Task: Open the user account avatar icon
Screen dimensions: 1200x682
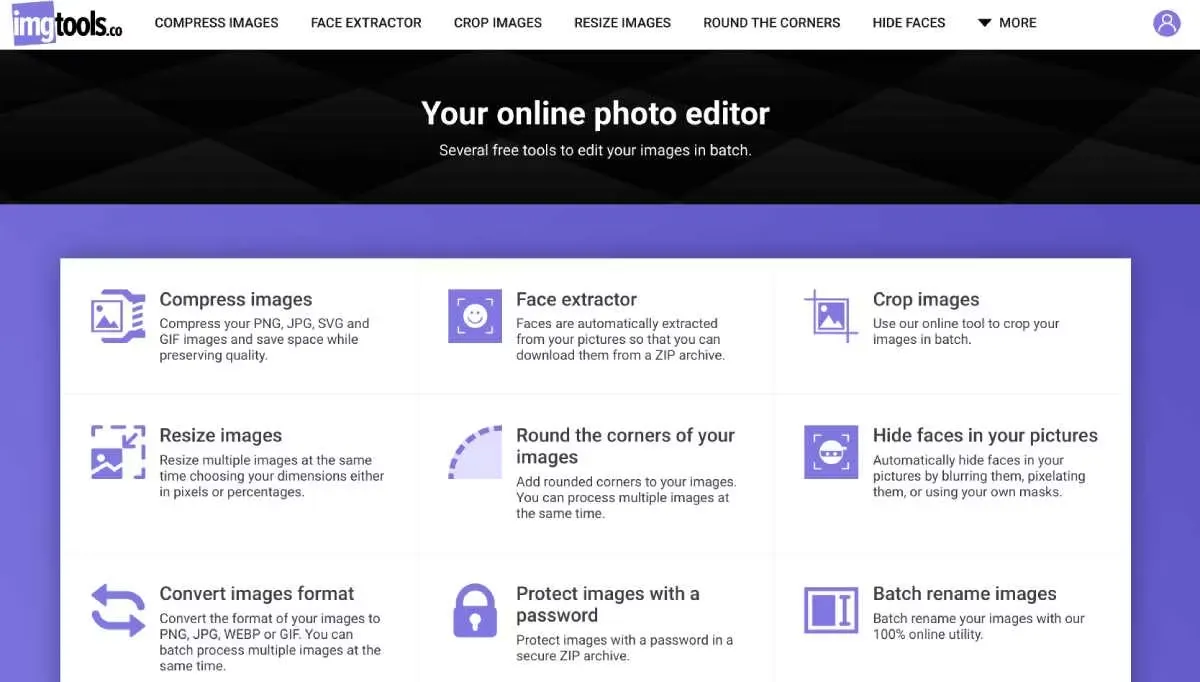Action: (x=1166, y=23)
